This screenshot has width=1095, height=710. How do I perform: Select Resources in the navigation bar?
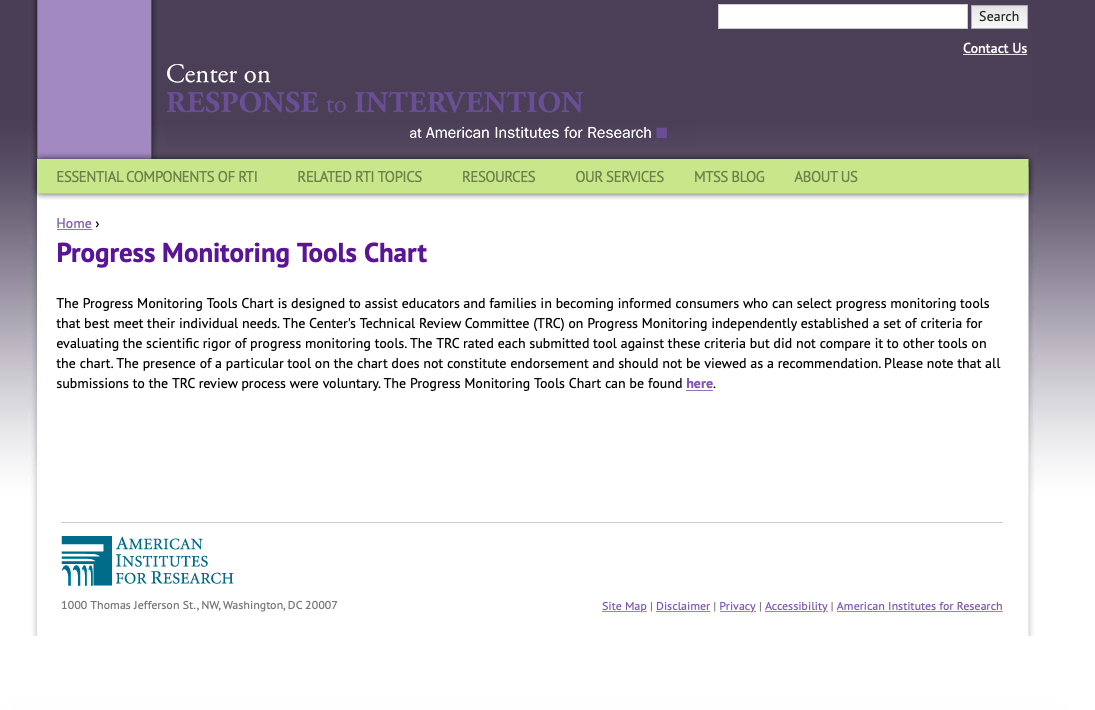coord(498,177)
